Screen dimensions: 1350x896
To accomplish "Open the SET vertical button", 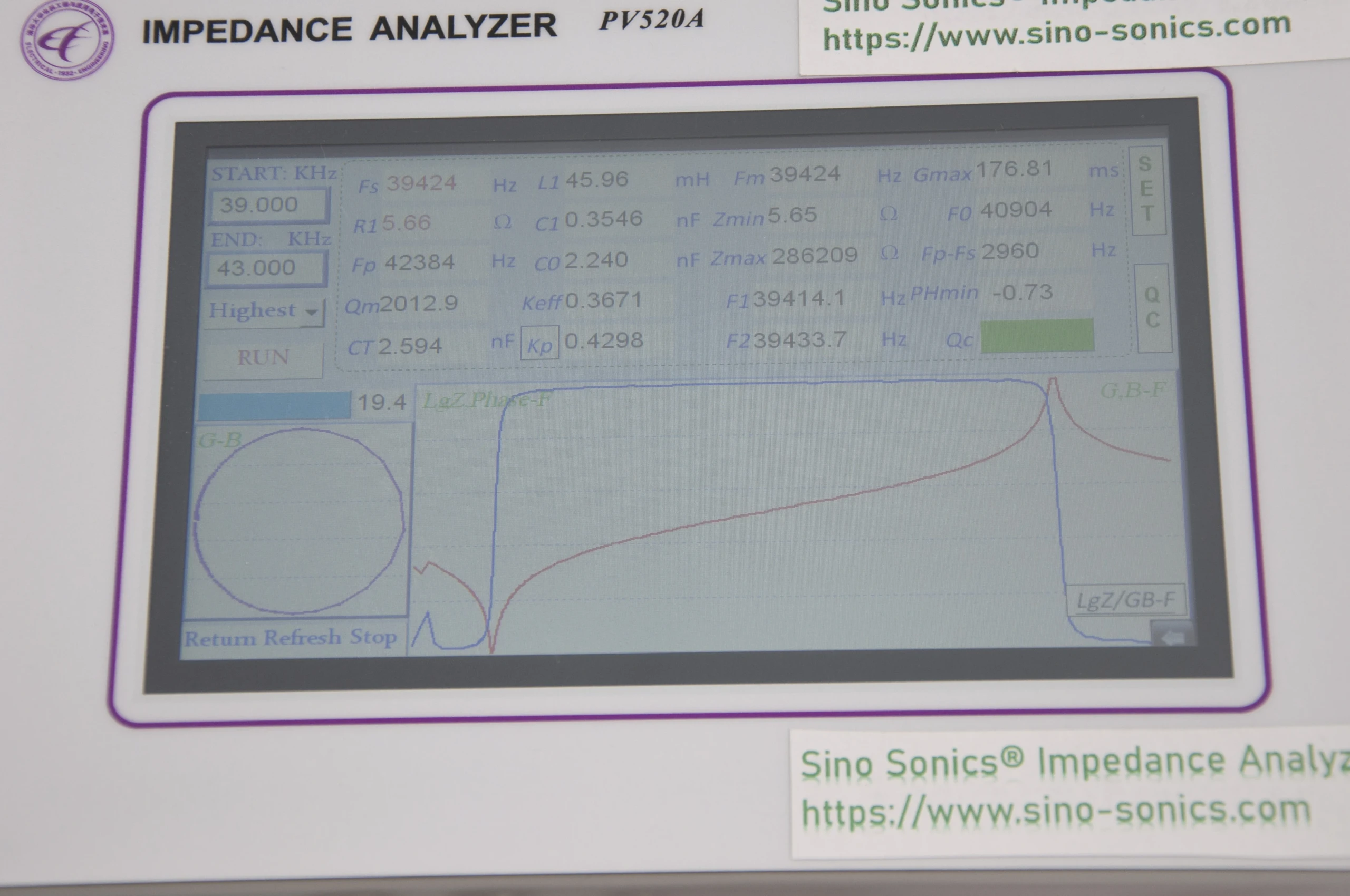I will [x=1147, y=189].
